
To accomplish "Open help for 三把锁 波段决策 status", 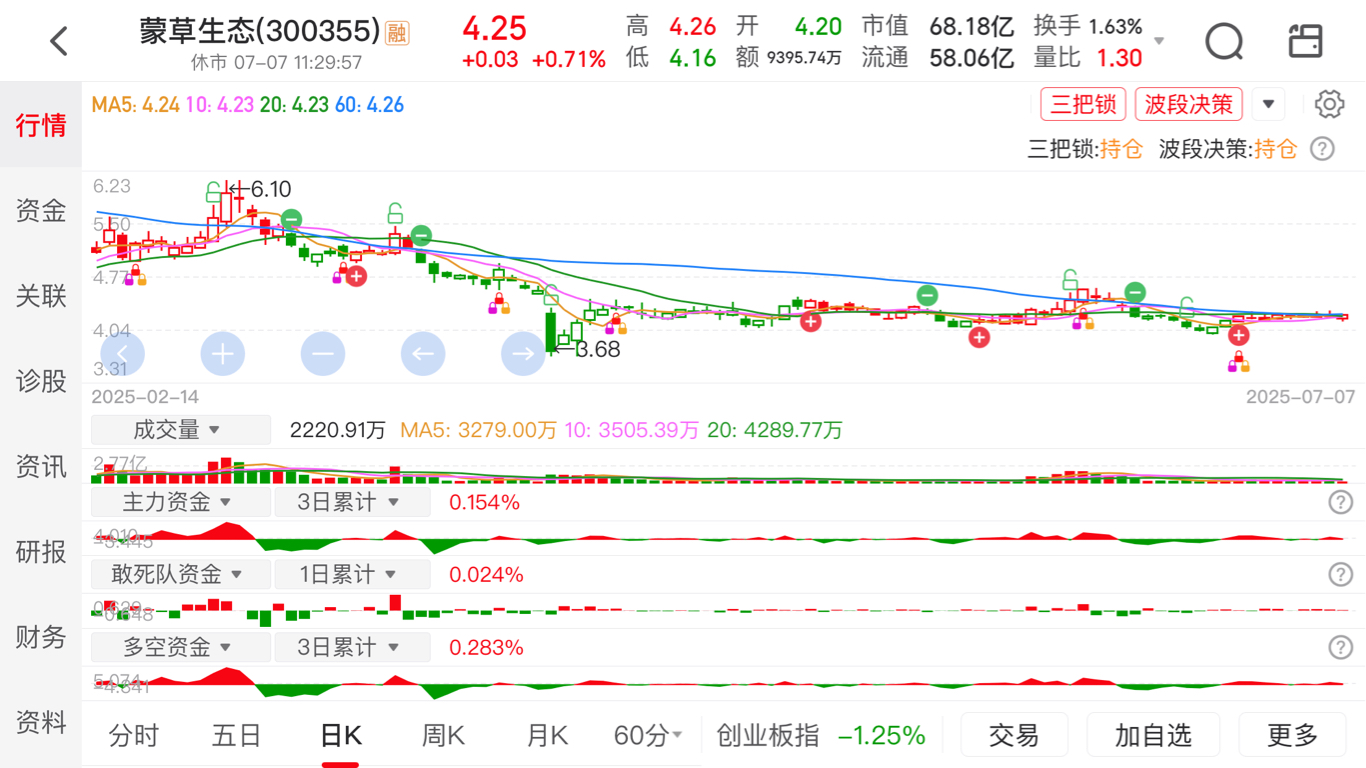I will point(1322,149).
